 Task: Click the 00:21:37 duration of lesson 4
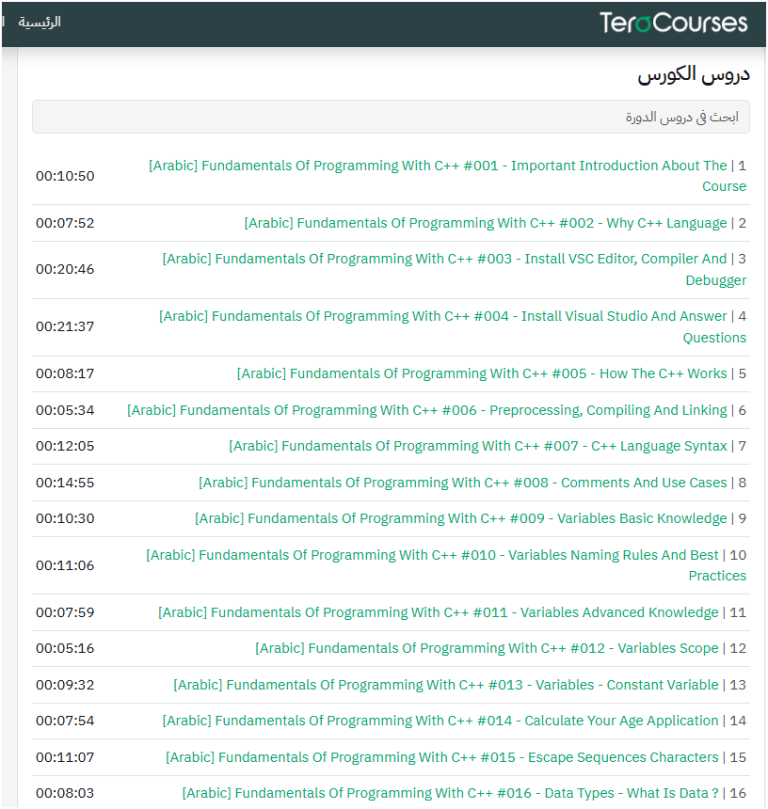pyautogui.click(x=65, y=327)
